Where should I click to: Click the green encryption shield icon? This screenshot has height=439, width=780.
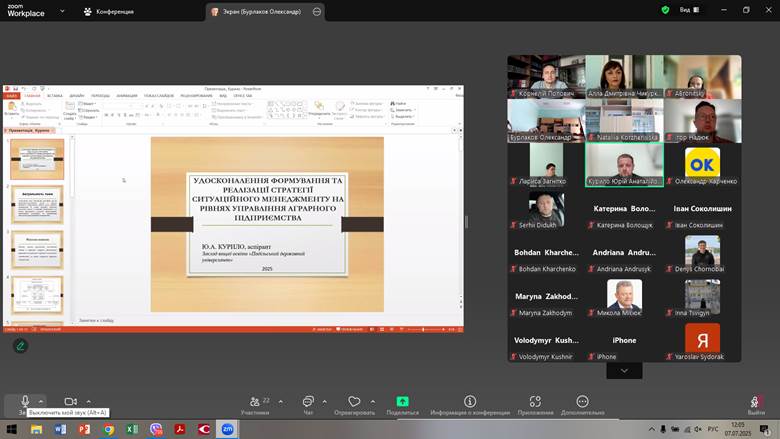pyautogui.click(x=665, y=10)
